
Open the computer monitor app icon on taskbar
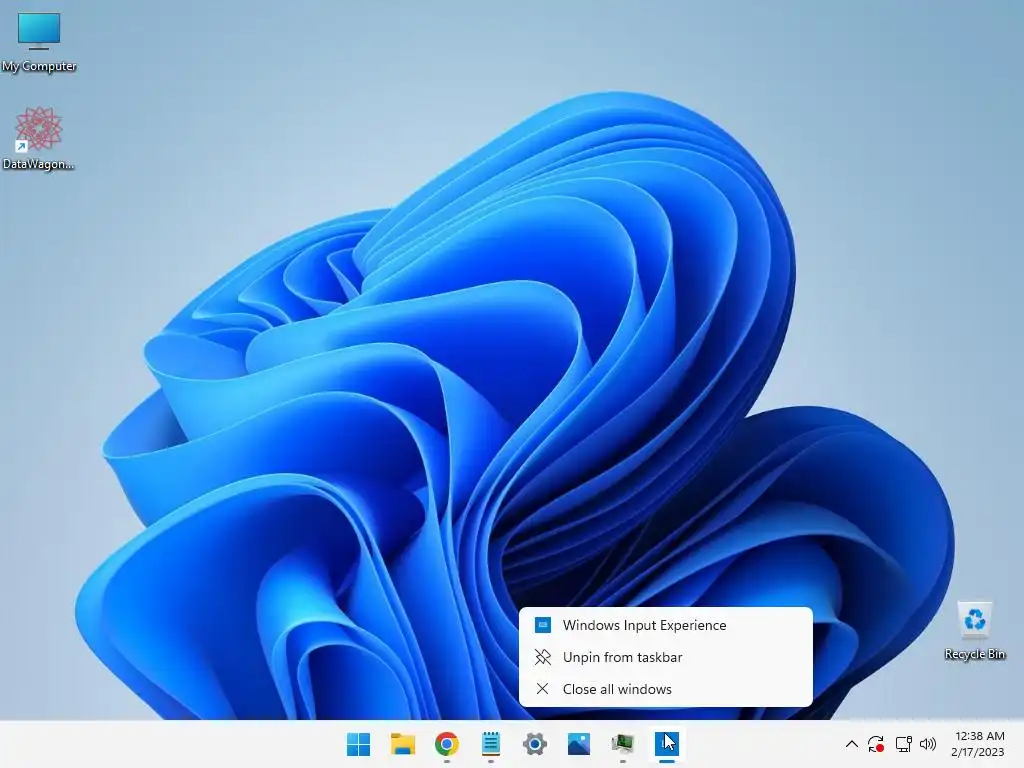622,744
